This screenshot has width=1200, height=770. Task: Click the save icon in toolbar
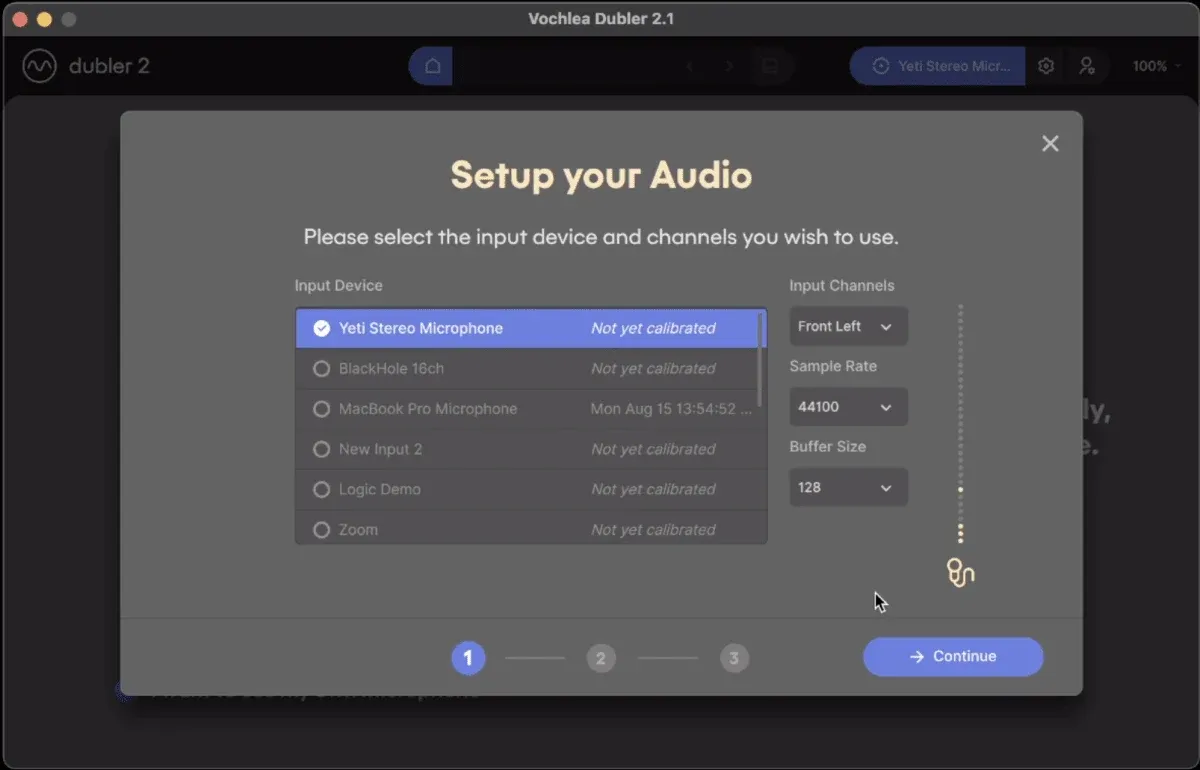(769, 66)
